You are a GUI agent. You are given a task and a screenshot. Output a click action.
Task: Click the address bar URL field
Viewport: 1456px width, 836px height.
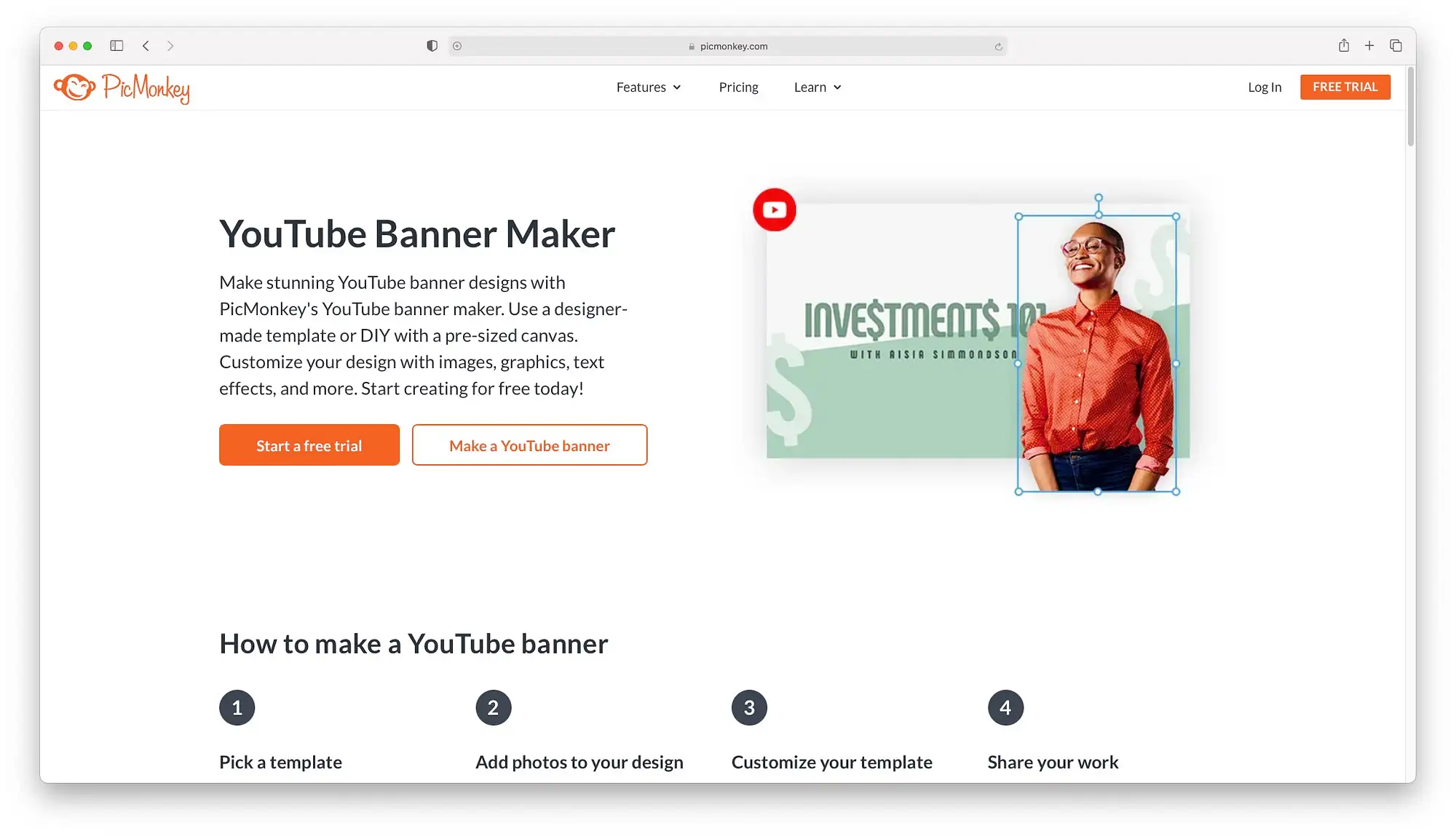[727, 46]
